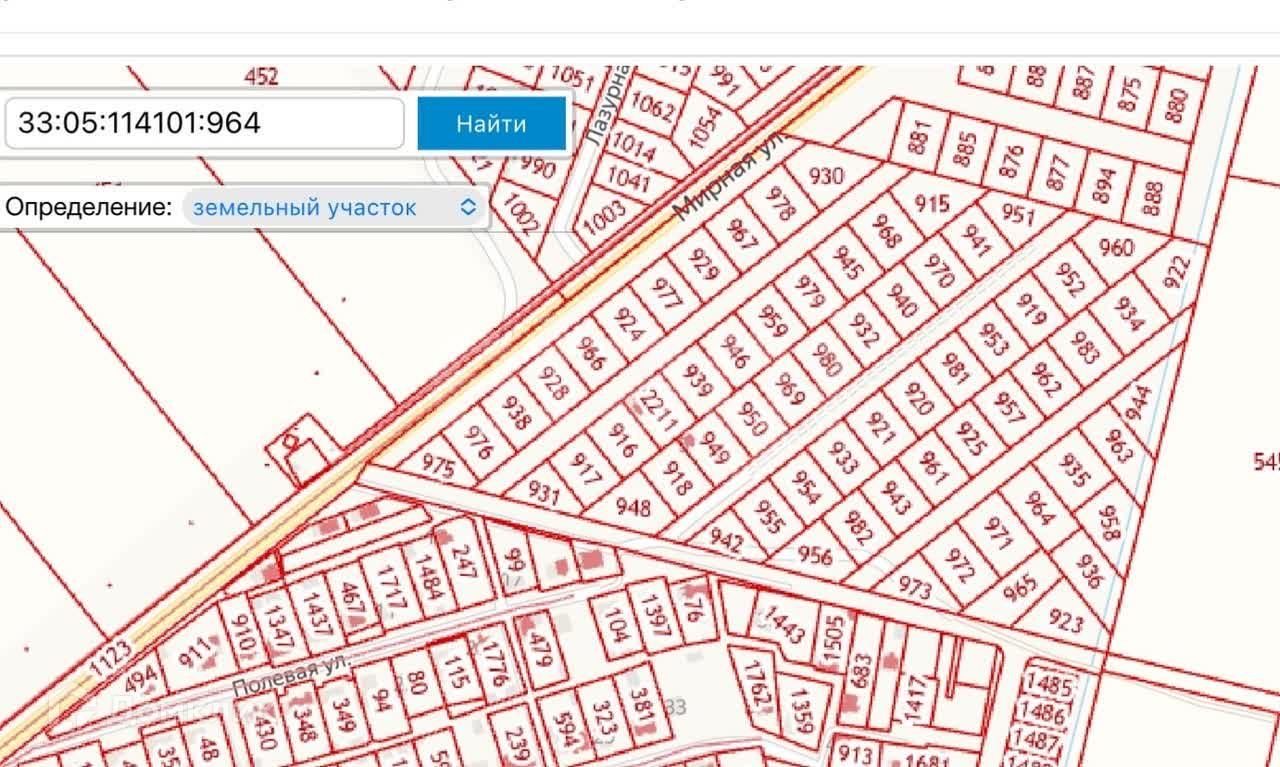The image size is (1280, 767).
Task: Choose parcel 972 on the map
Action: pos(959,566)
